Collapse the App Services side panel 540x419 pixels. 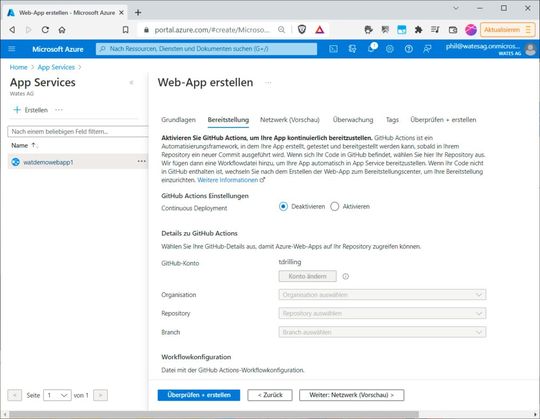click(x=131, y=83)
